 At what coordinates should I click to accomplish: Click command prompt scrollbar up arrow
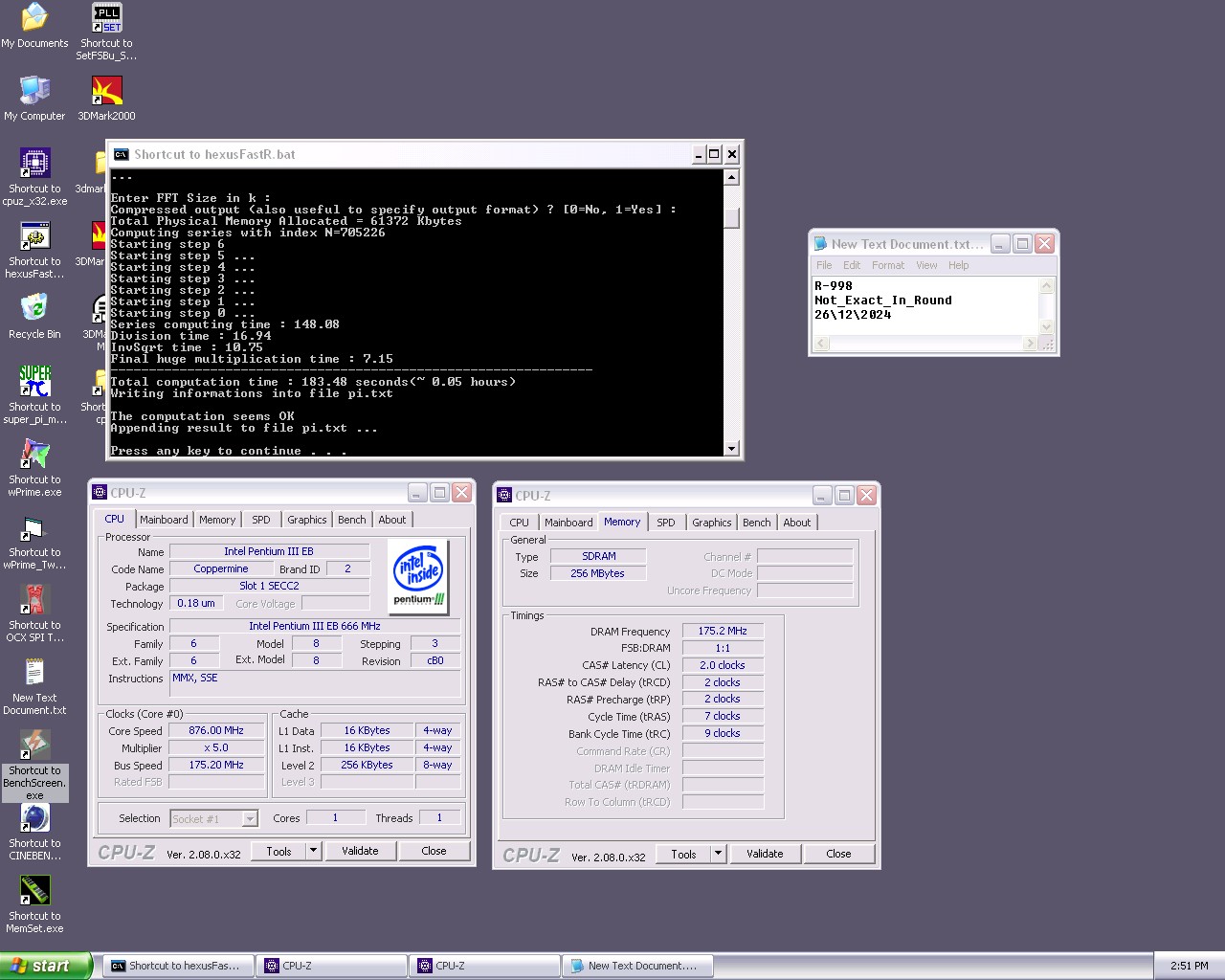tap(731, 177)
